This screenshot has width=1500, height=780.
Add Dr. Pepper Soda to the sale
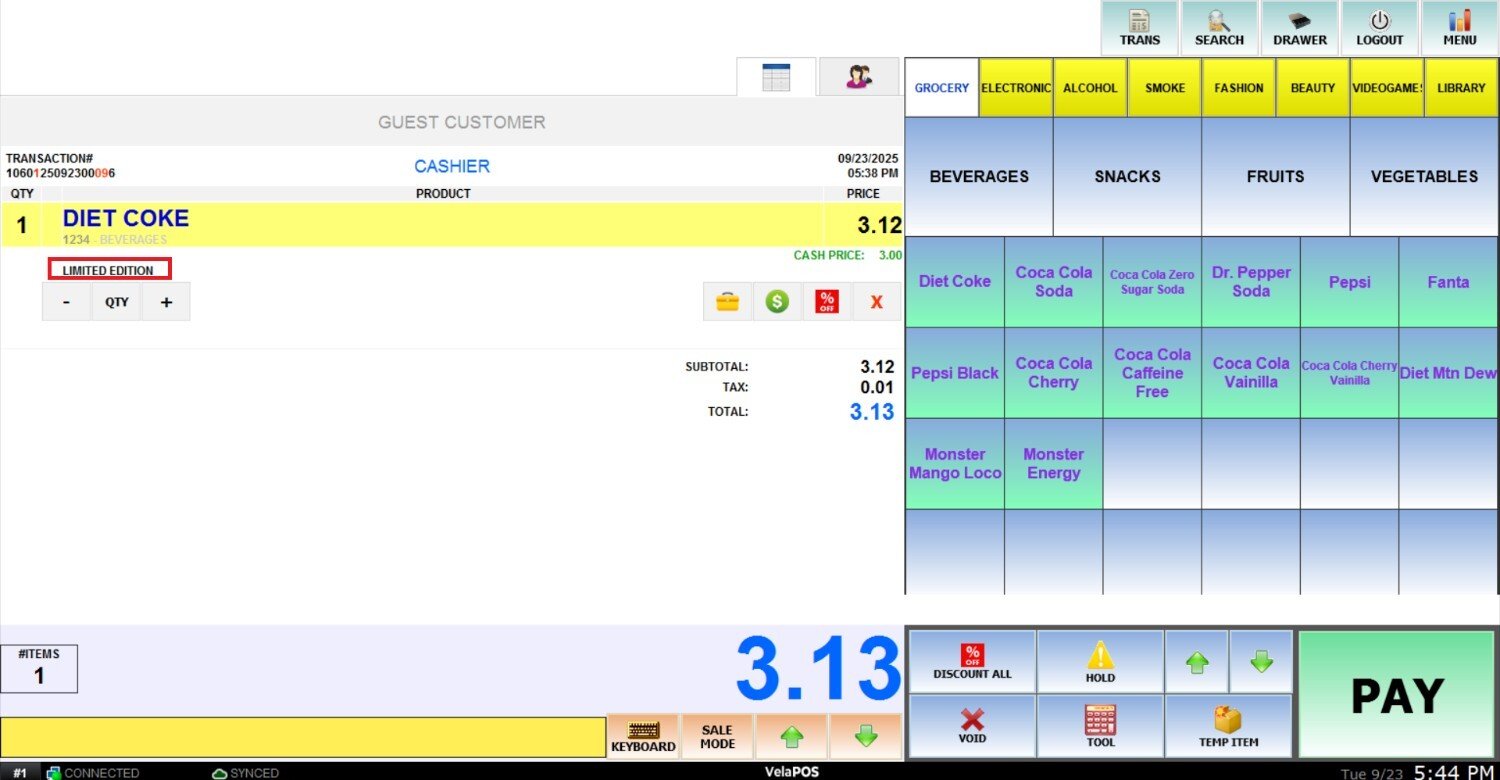tap(1251, 282)
